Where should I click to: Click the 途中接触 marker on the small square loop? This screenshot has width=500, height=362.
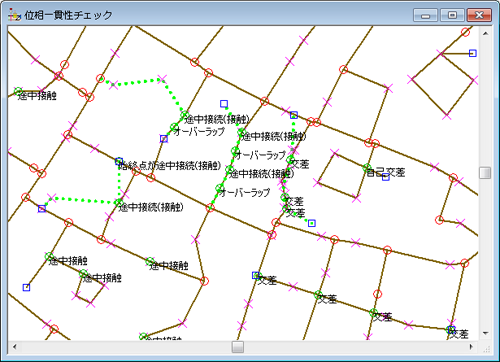pos(83,274)
